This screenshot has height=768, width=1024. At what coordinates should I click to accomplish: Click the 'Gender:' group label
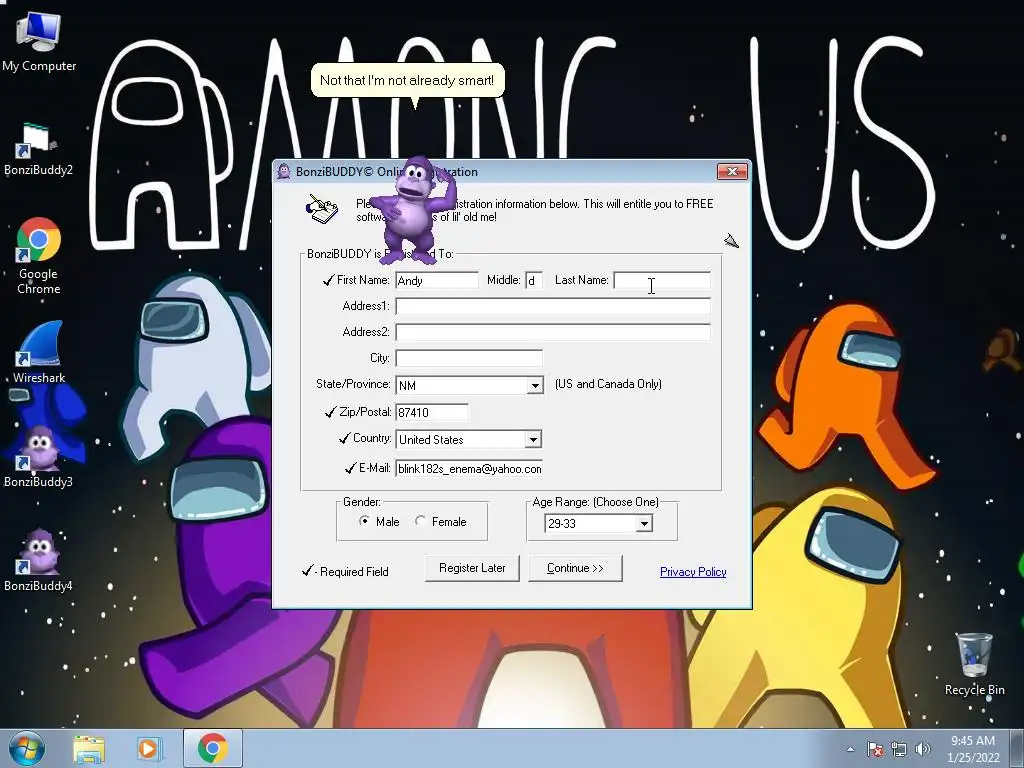[362, 502]
